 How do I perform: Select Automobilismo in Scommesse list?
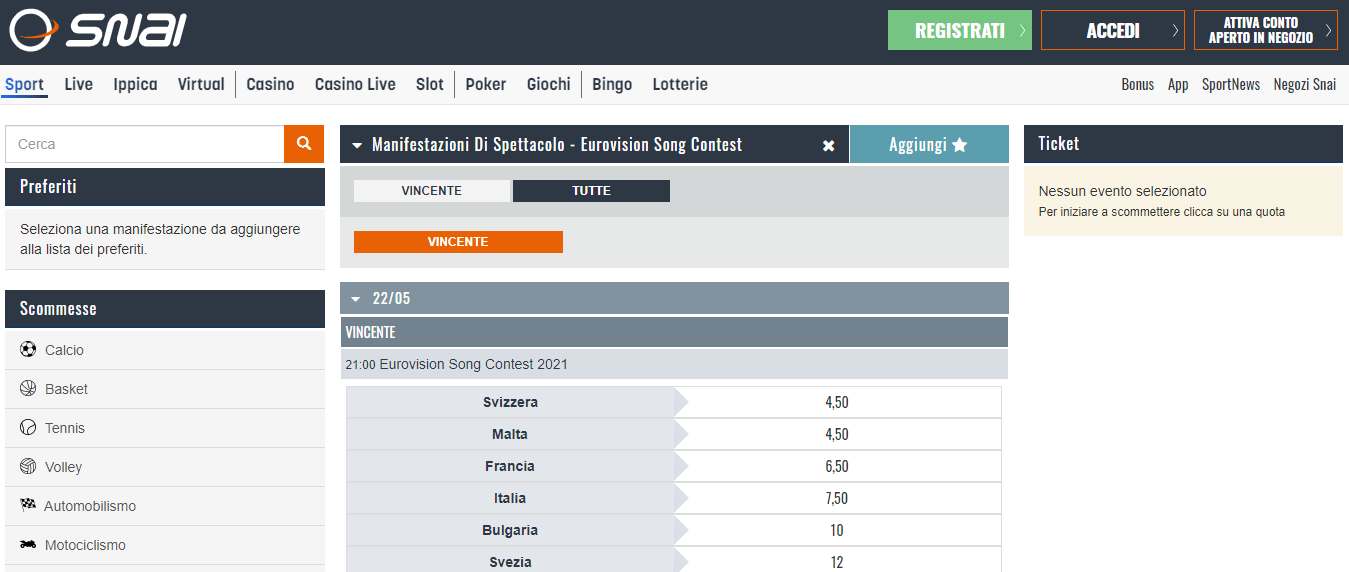pyautogui.click(x=165, y=506)
